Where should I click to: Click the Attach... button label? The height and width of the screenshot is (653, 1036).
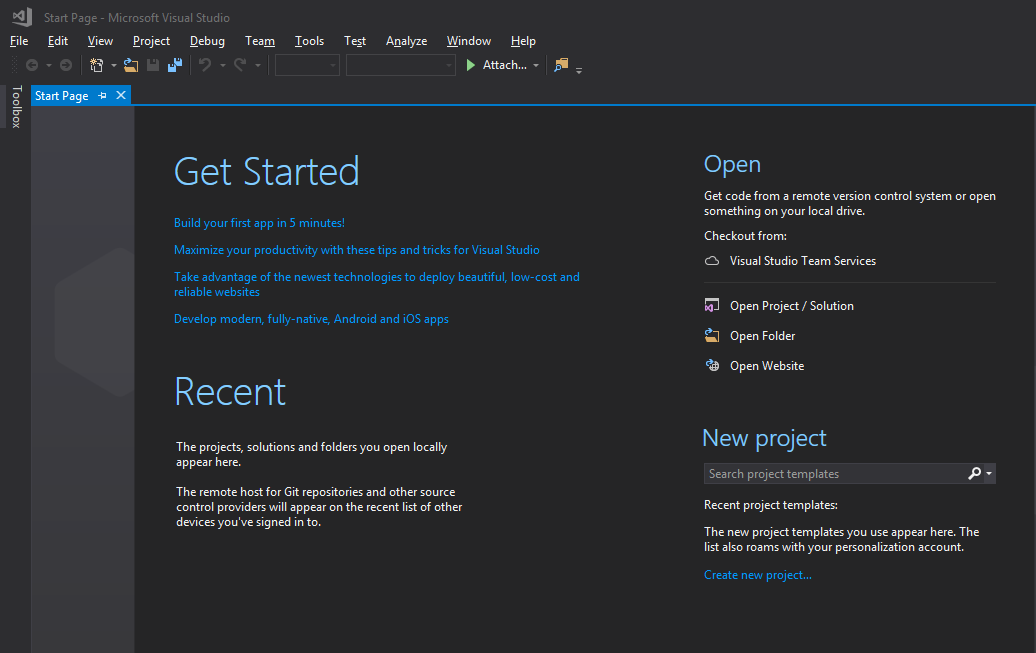click(505, 65)
